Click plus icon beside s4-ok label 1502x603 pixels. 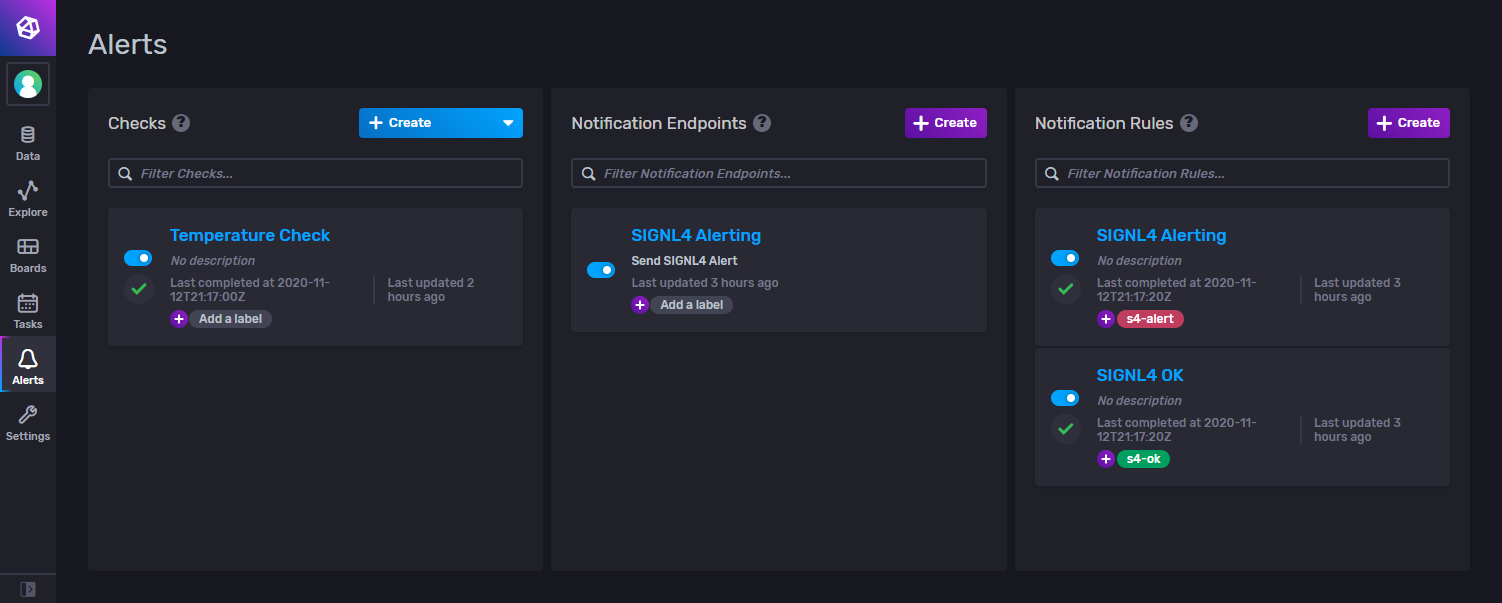[1105, 459]
